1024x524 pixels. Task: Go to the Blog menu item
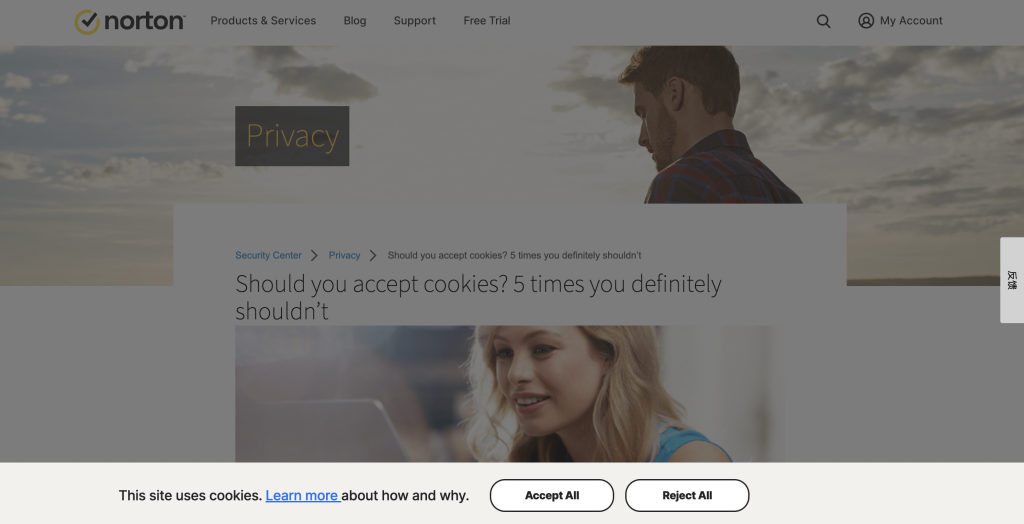click(x=355, y=21)
